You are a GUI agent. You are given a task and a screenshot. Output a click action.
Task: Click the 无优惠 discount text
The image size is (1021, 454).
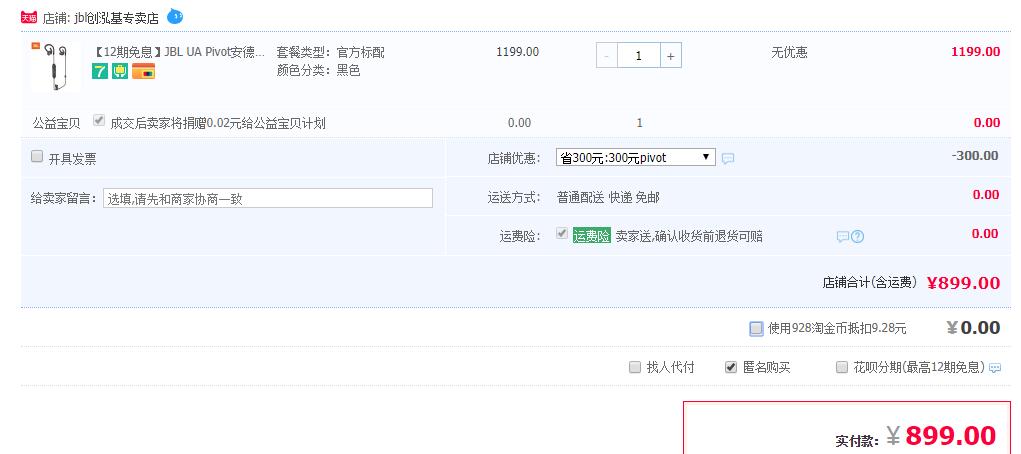pos(789,53)
